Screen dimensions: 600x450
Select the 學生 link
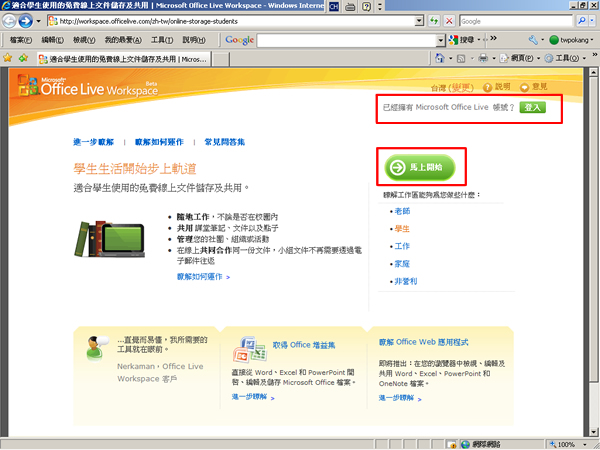[x=402, y=229]
